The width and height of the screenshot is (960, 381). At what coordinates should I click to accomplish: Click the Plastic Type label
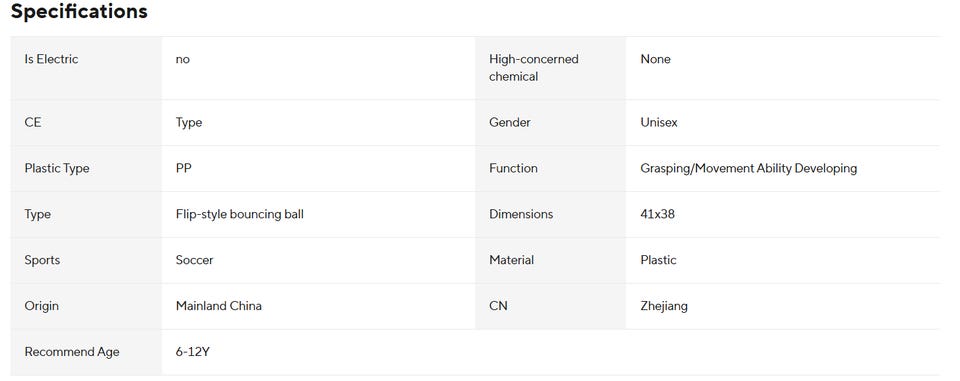(56, 168)
